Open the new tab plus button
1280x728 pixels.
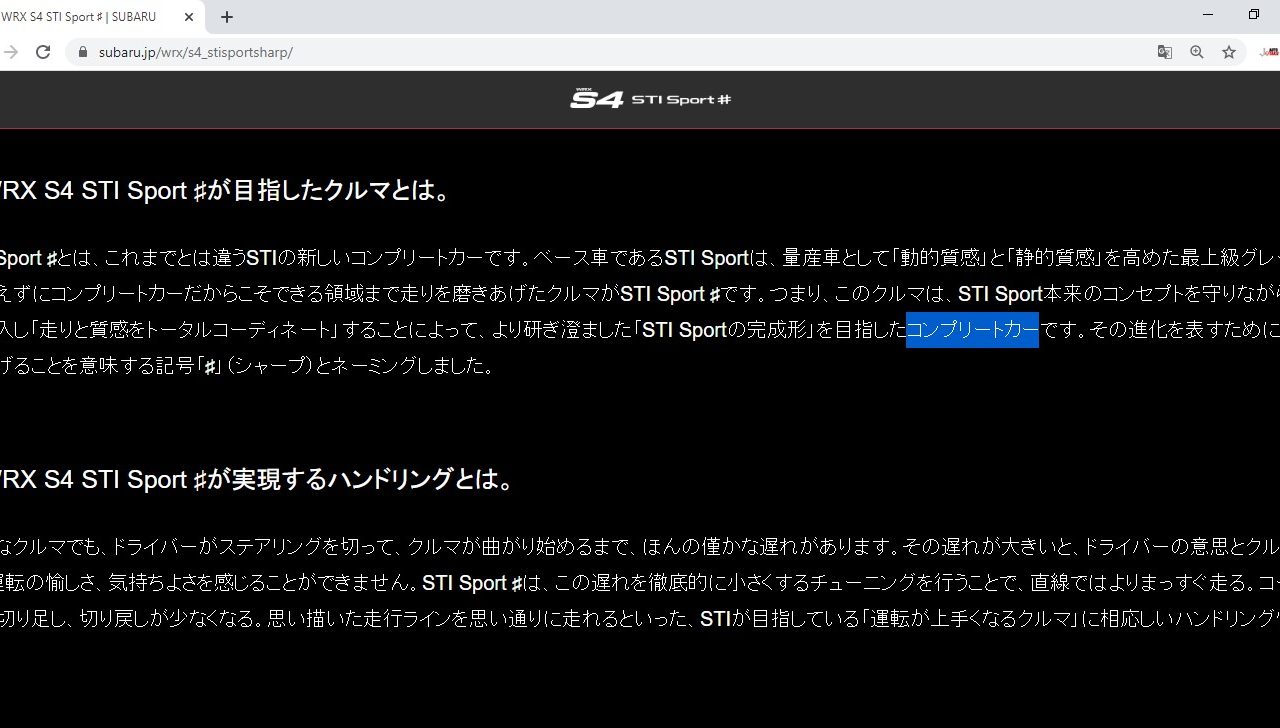[x=227, y=17]
